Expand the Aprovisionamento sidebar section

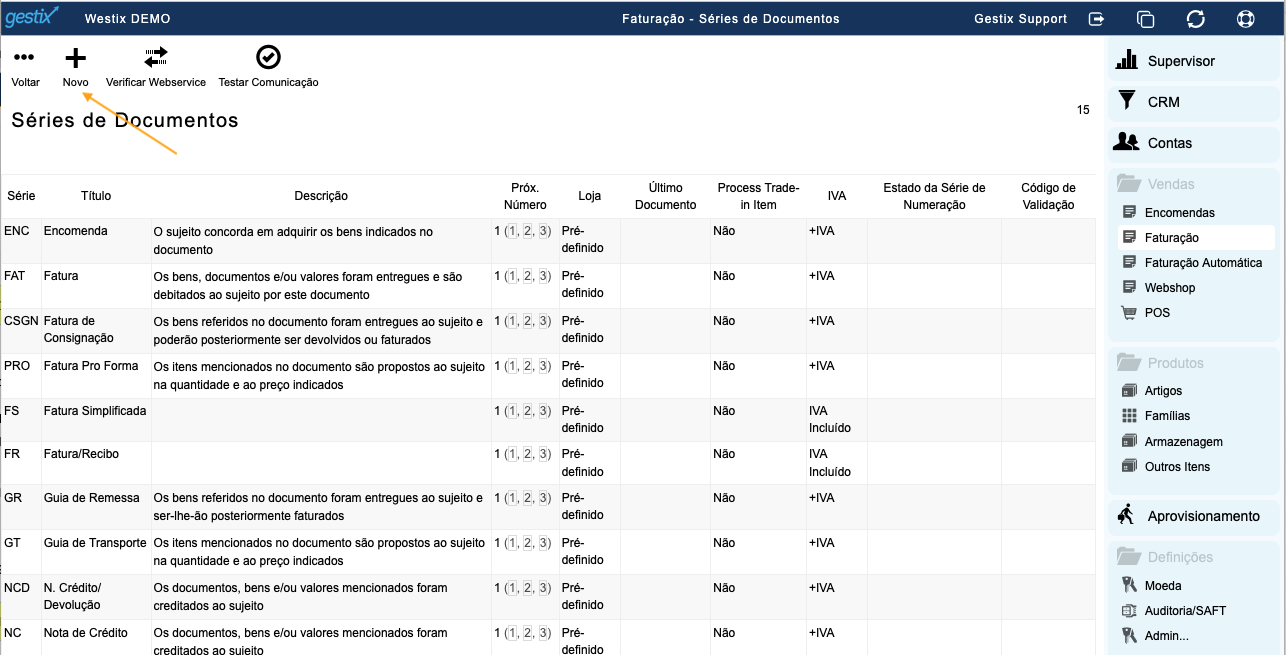pos(1203,516)
